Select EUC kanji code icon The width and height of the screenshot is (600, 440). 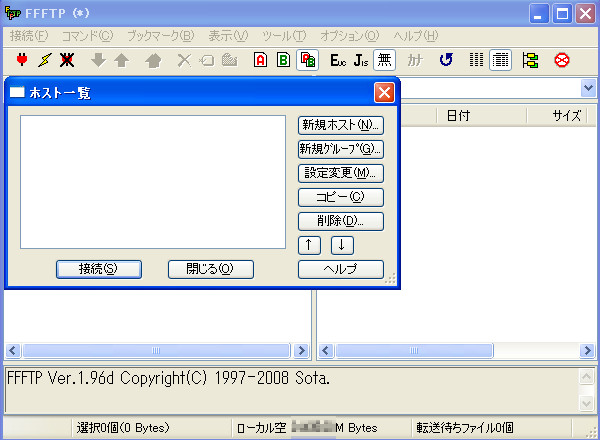click(x=338, y=60)
